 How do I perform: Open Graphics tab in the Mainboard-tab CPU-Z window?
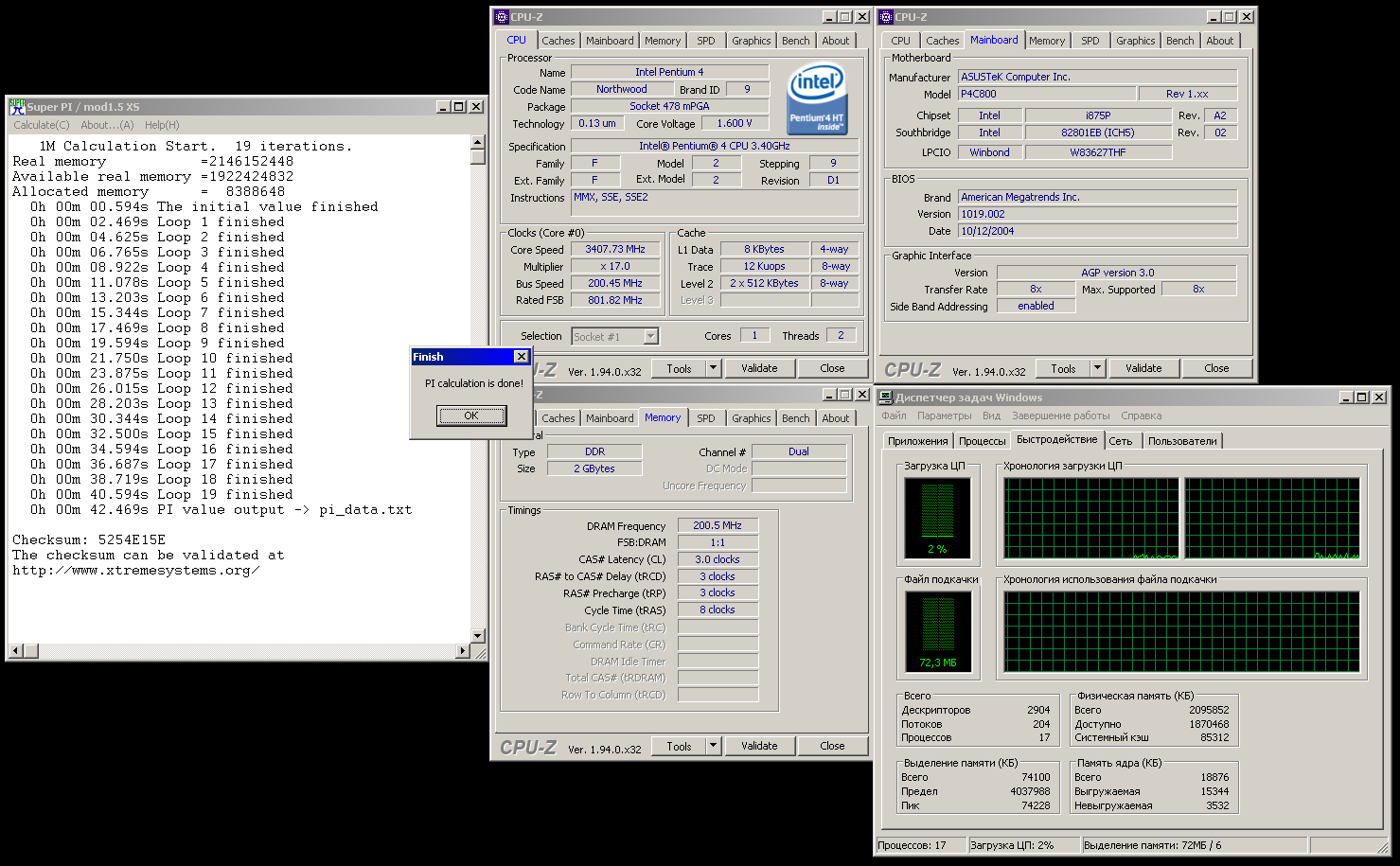pyautogui.click(x=1136, y=41)
